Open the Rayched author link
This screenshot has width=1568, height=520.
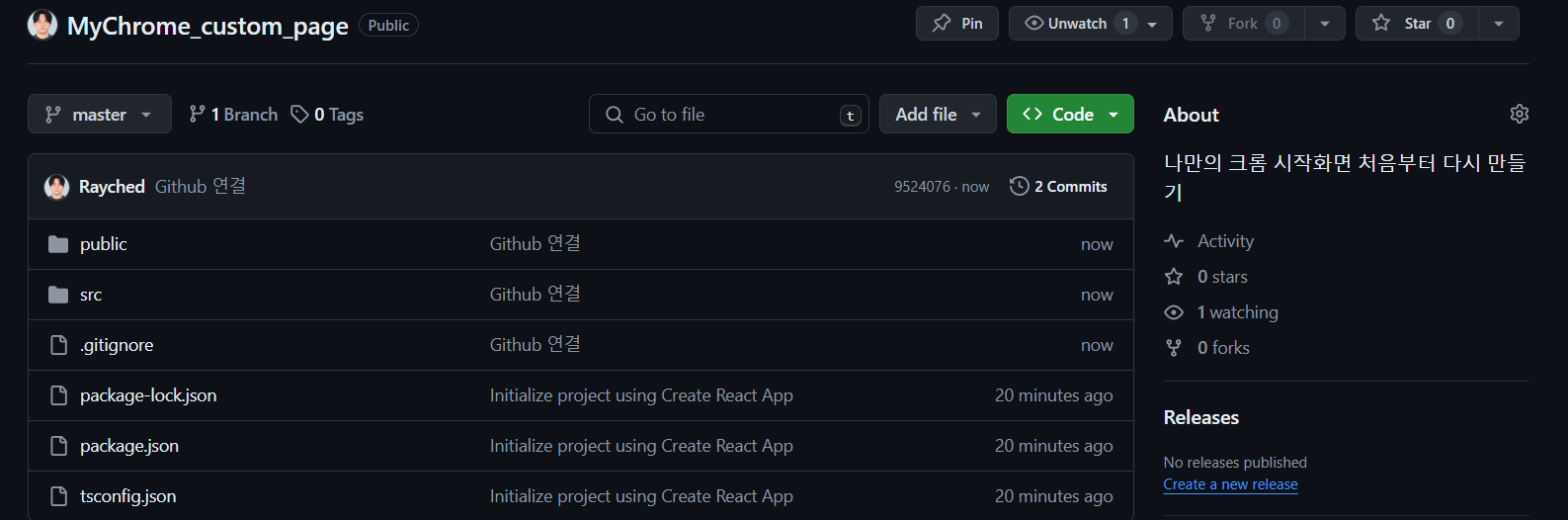click(x=112, y=187)
